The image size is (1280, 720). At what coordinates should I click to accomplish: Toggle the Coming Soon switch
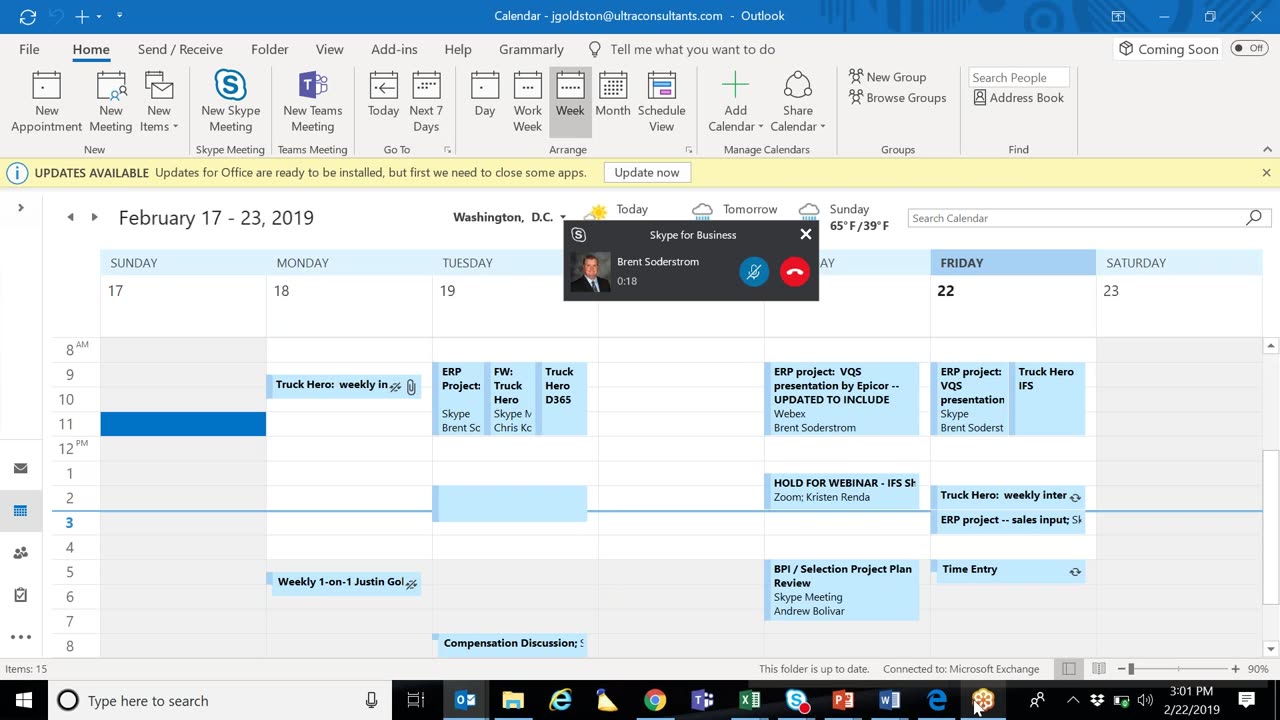coord(1249,48)
